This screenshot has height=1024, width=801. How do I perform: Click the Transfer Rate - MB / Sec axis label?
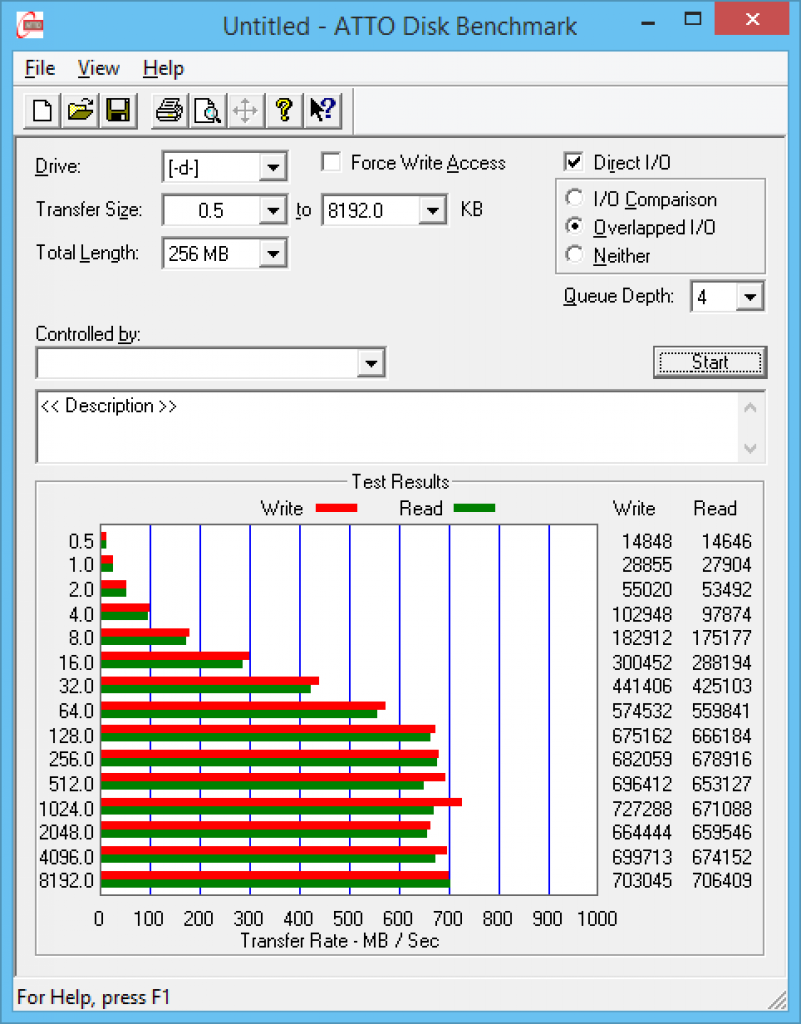click(x=340, y=940)
